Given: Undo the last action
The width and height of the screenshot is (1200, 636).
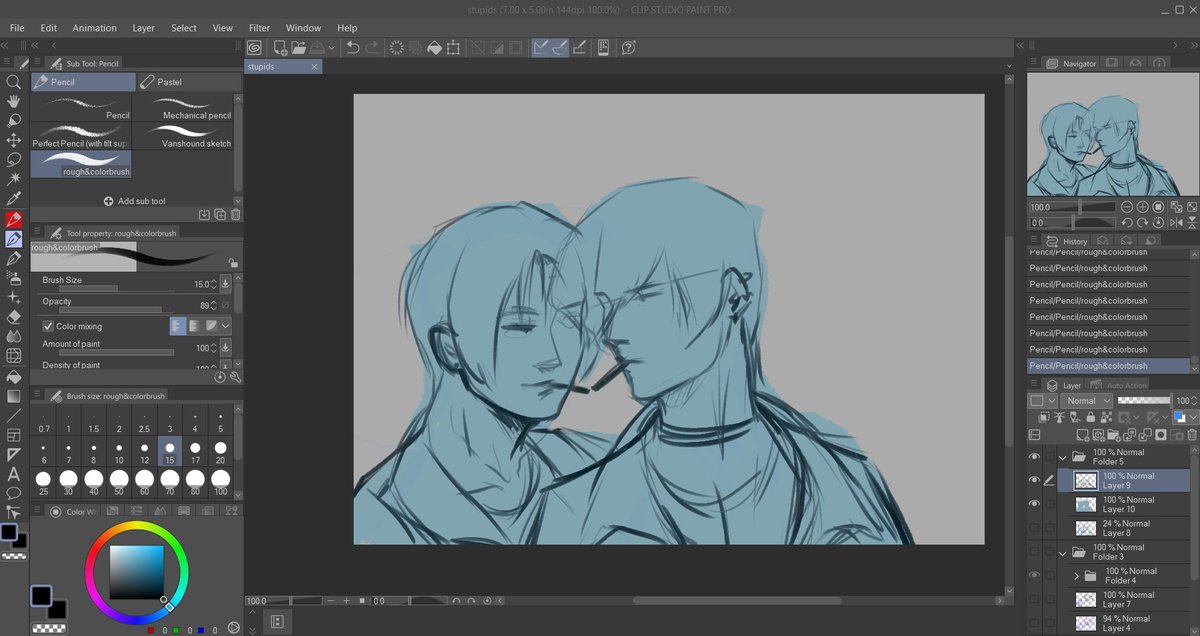Looking at the screenshot, I should point(352,47).
